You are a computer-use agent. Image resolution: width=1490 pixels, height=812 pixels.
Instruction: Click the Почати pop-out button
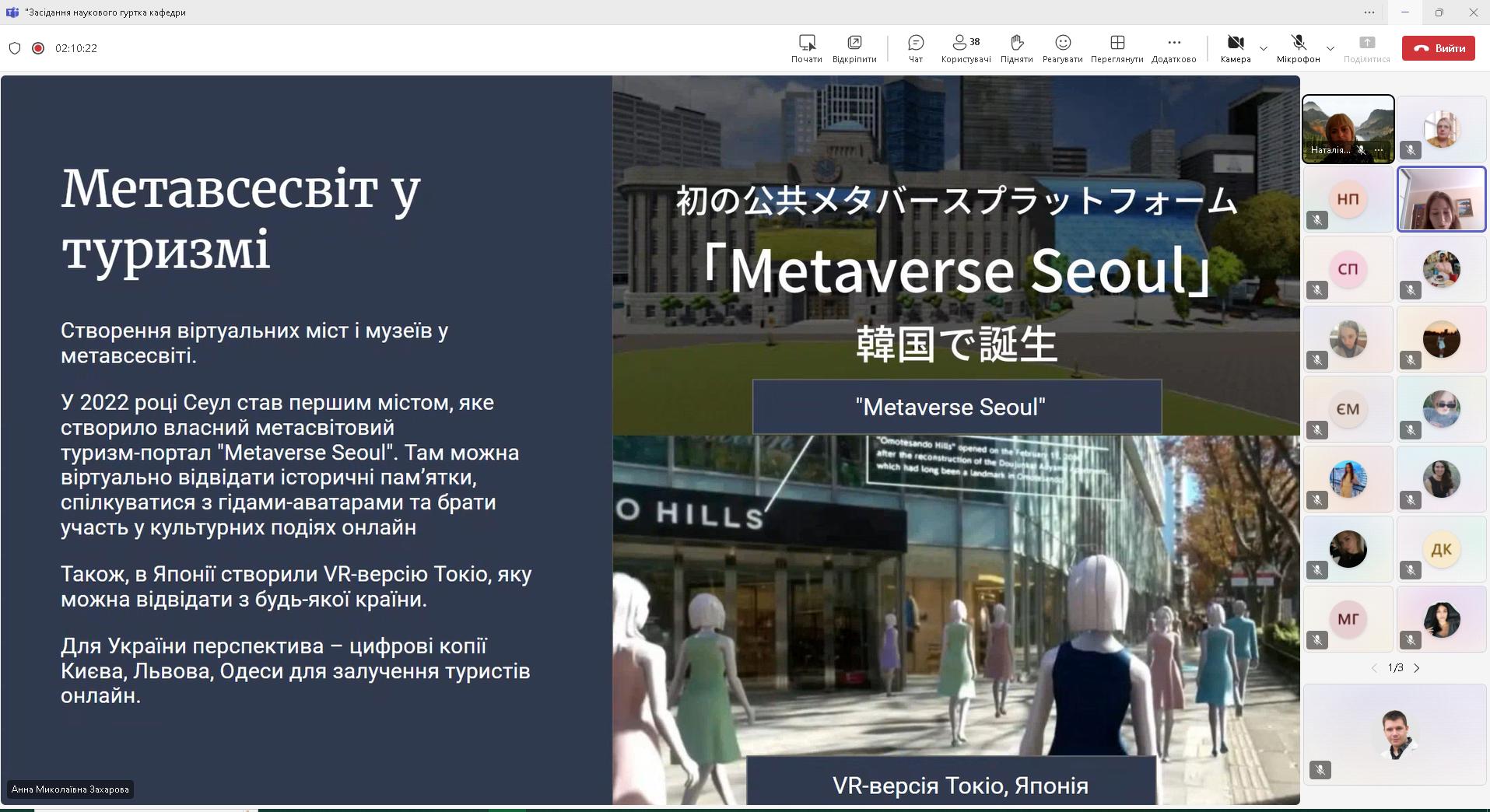click(x=807, y=48)
